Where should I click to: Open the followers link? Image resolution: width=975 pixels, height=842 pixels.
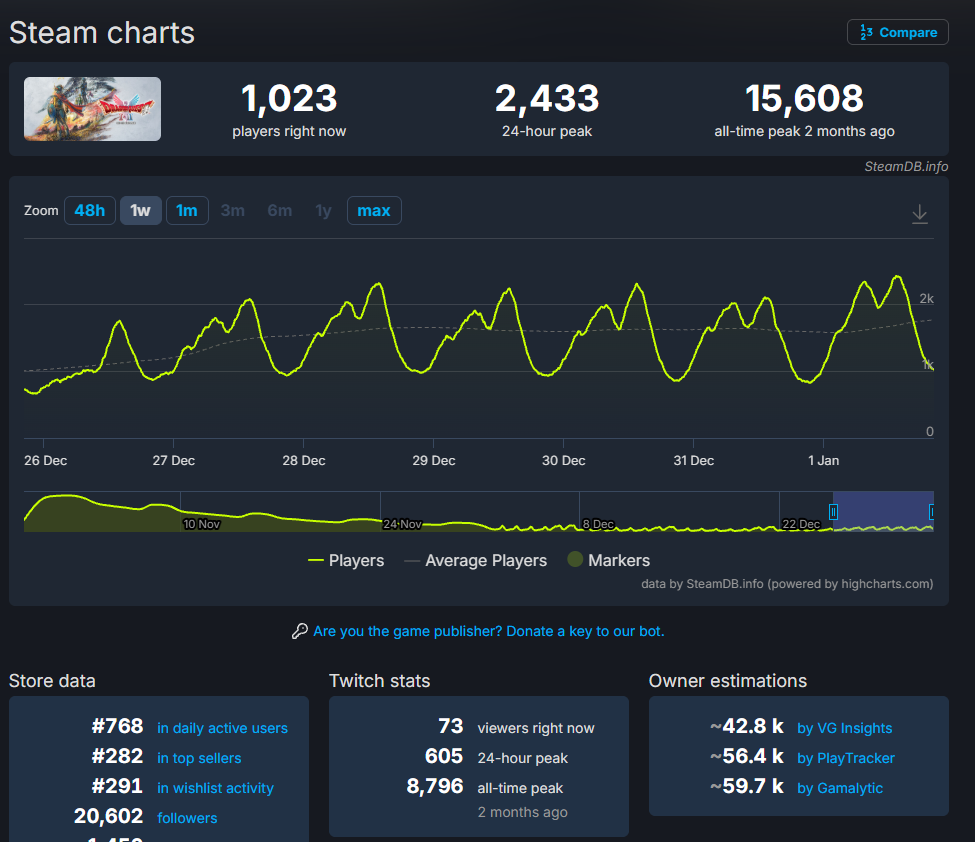[187, 818]
